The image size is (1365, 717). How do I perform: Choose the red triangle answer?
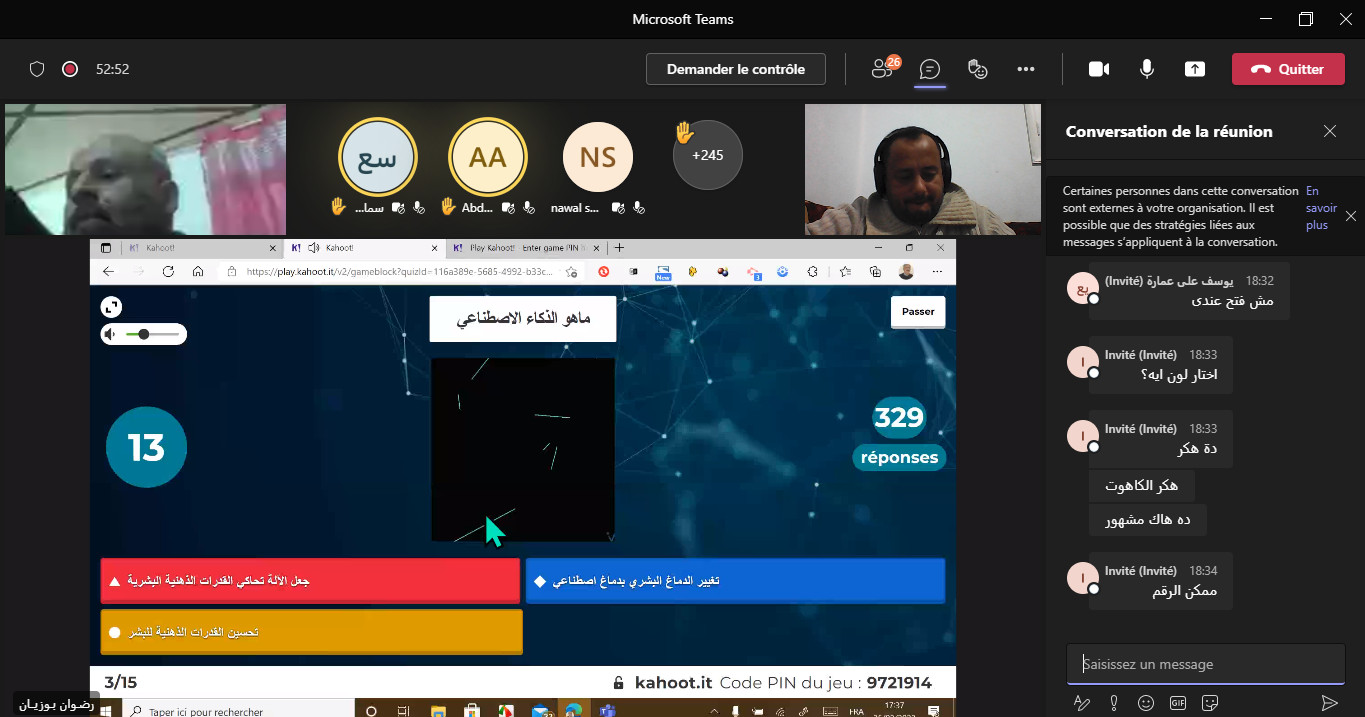(x=310, y=581)
